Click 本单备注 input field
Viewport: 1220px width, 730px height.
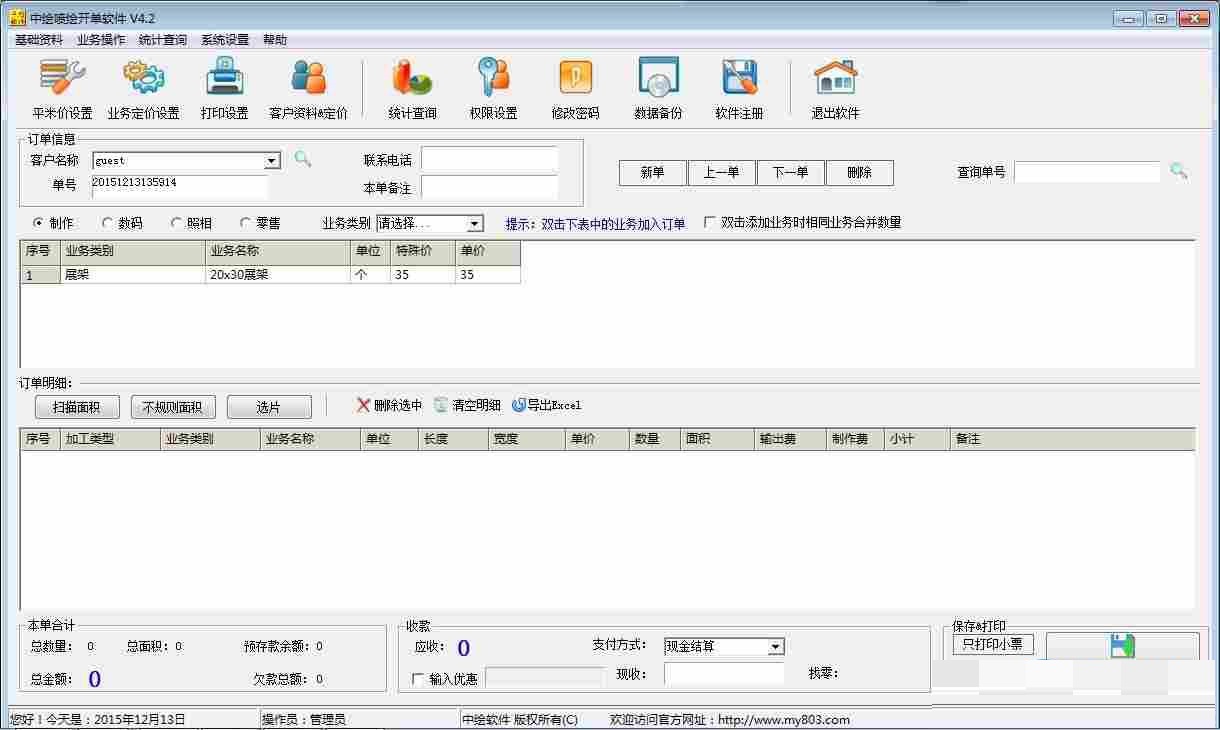click(x=489, y=188)
